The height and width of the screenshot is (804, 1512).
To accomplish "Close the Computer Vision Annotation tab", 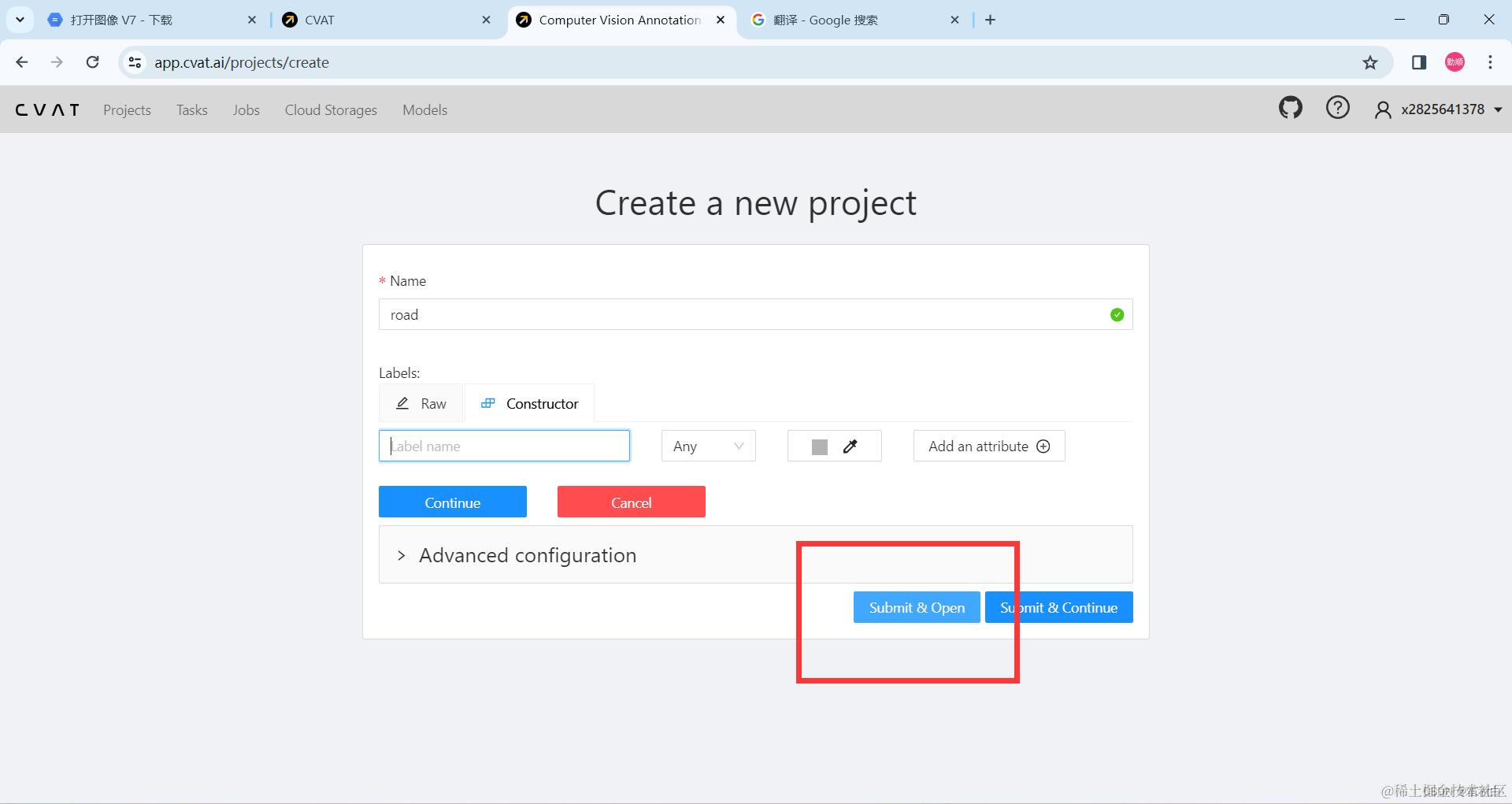I will point(721,20).
